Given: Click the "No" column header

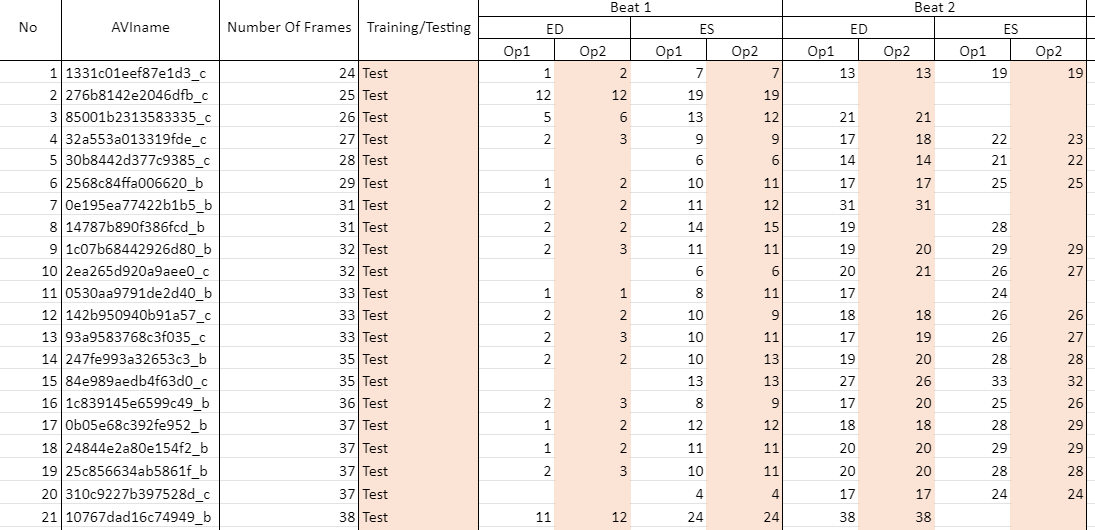Looking at the screenshot, I should 28,28.
